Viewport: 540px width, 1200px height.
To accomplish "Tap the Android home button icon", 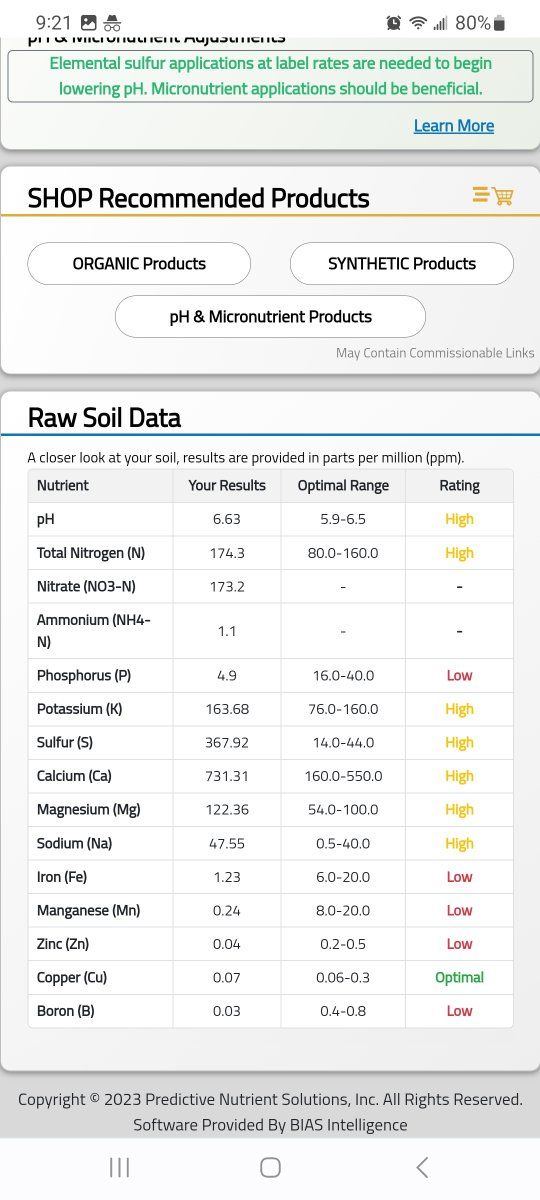I will pyautogui.click(x=270, y=1167).
